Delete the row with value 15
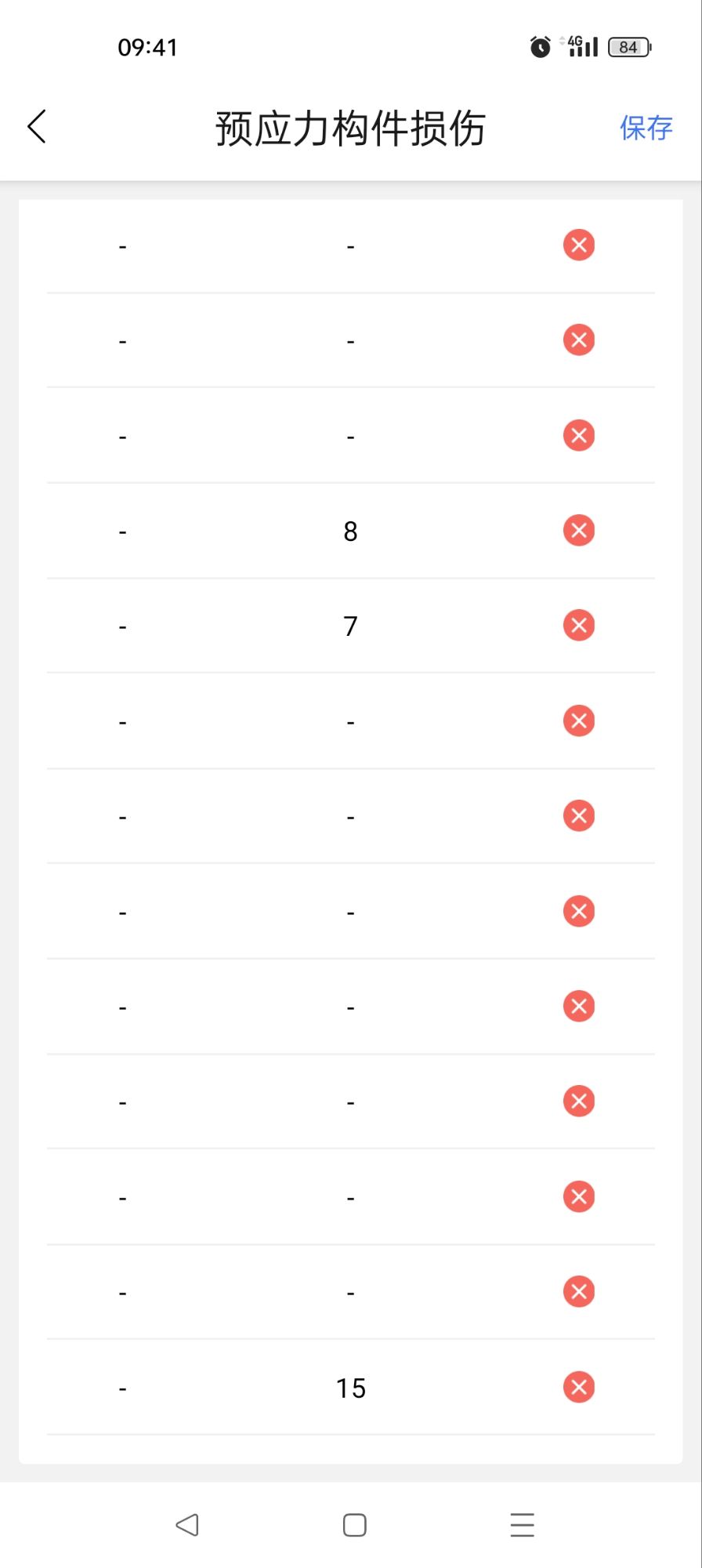The height and width of the screenshot is (1568, 702). click(x=579, y=1387)
